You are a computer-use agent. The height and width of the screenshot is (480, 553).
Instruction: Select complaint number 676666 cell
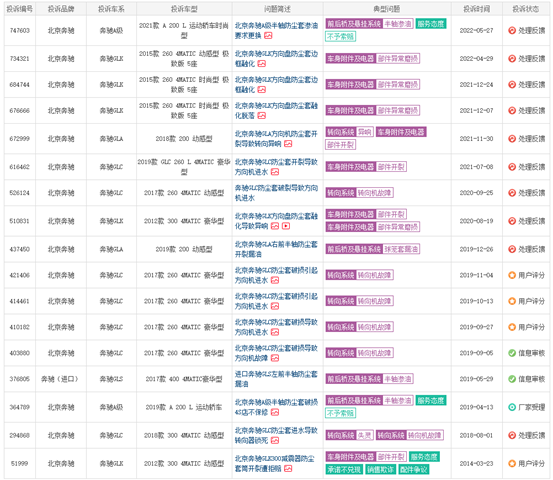coord(20,111)
